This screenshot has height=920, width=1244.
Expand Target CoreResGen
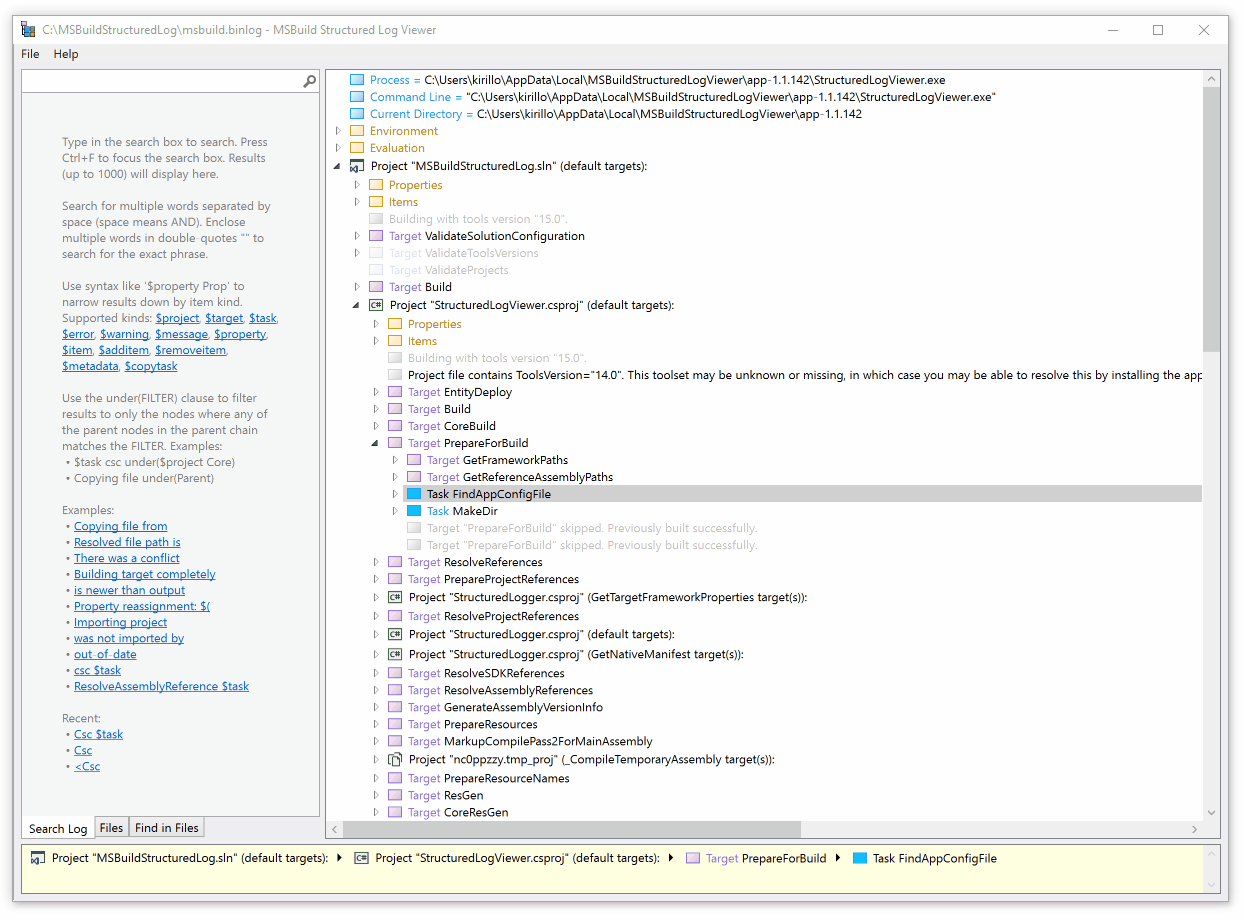point(376,812)
